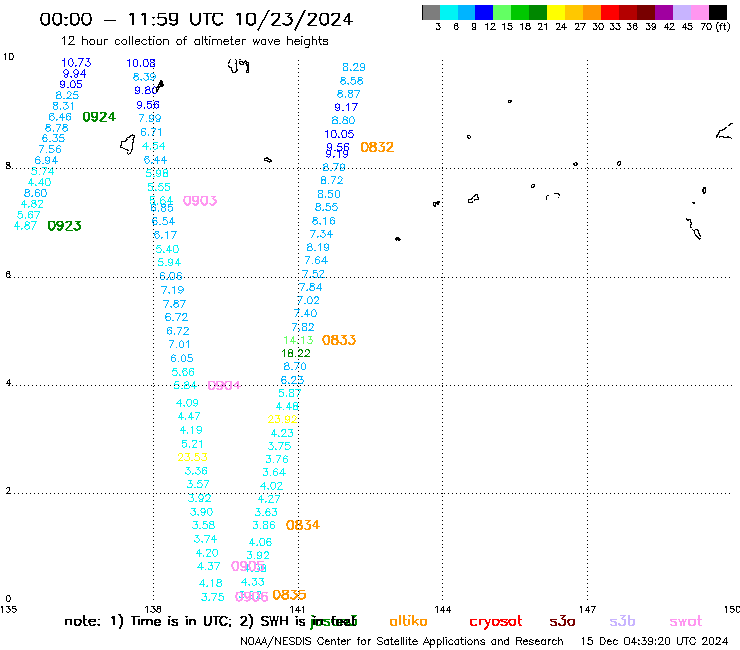This screenshot has height=650, width=740.
Task: Pick the bright red legend swatch
Action: coord(610,12)
